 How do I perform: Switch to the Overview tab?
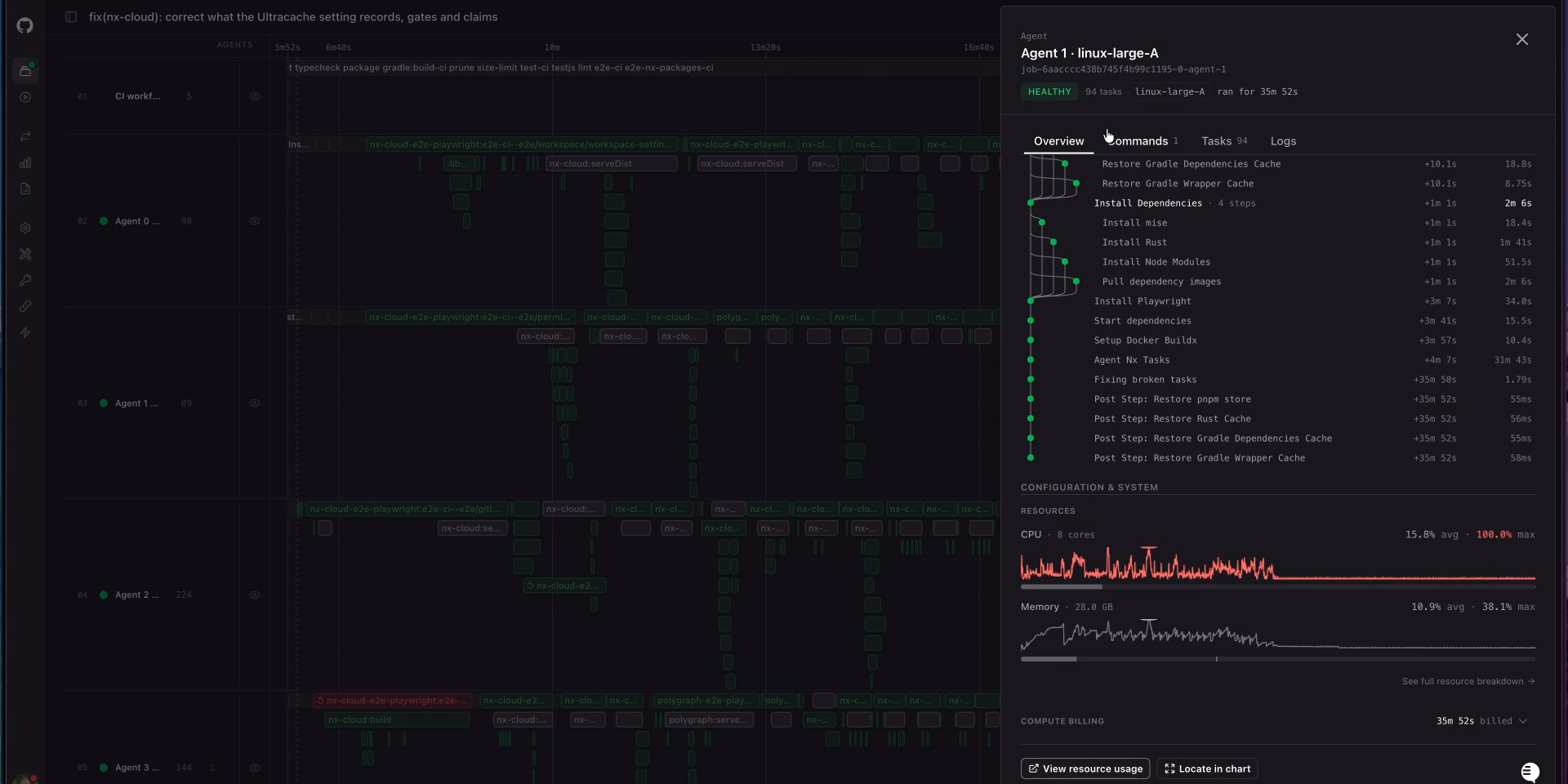1058,141
